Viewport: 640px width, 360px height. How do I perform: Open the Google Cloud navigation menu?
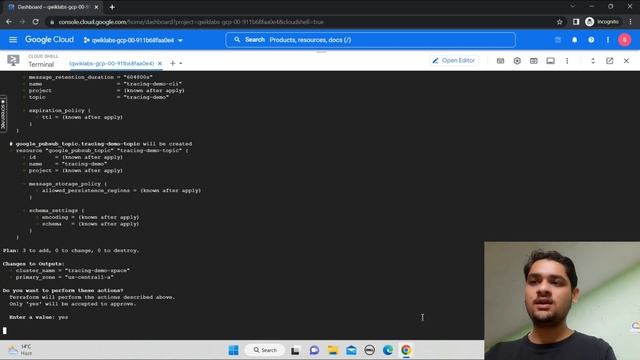[x=13, y=40]
